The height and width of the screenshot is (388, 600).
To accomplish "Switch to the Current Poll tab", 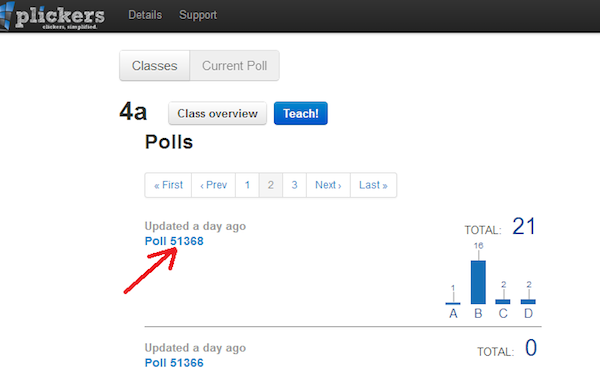I will pos(235,65).
